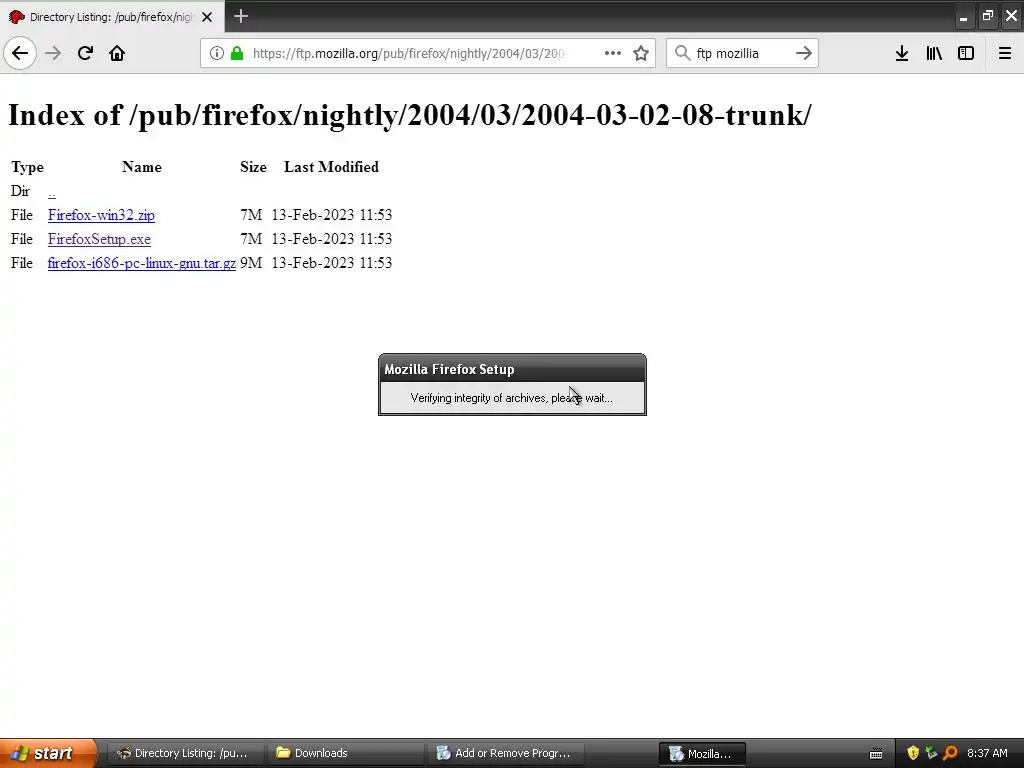Screen dimensions: 1024x768
Task: Click the Firefox-win32.zip 7M size value
Action: (x=251, y=215)
